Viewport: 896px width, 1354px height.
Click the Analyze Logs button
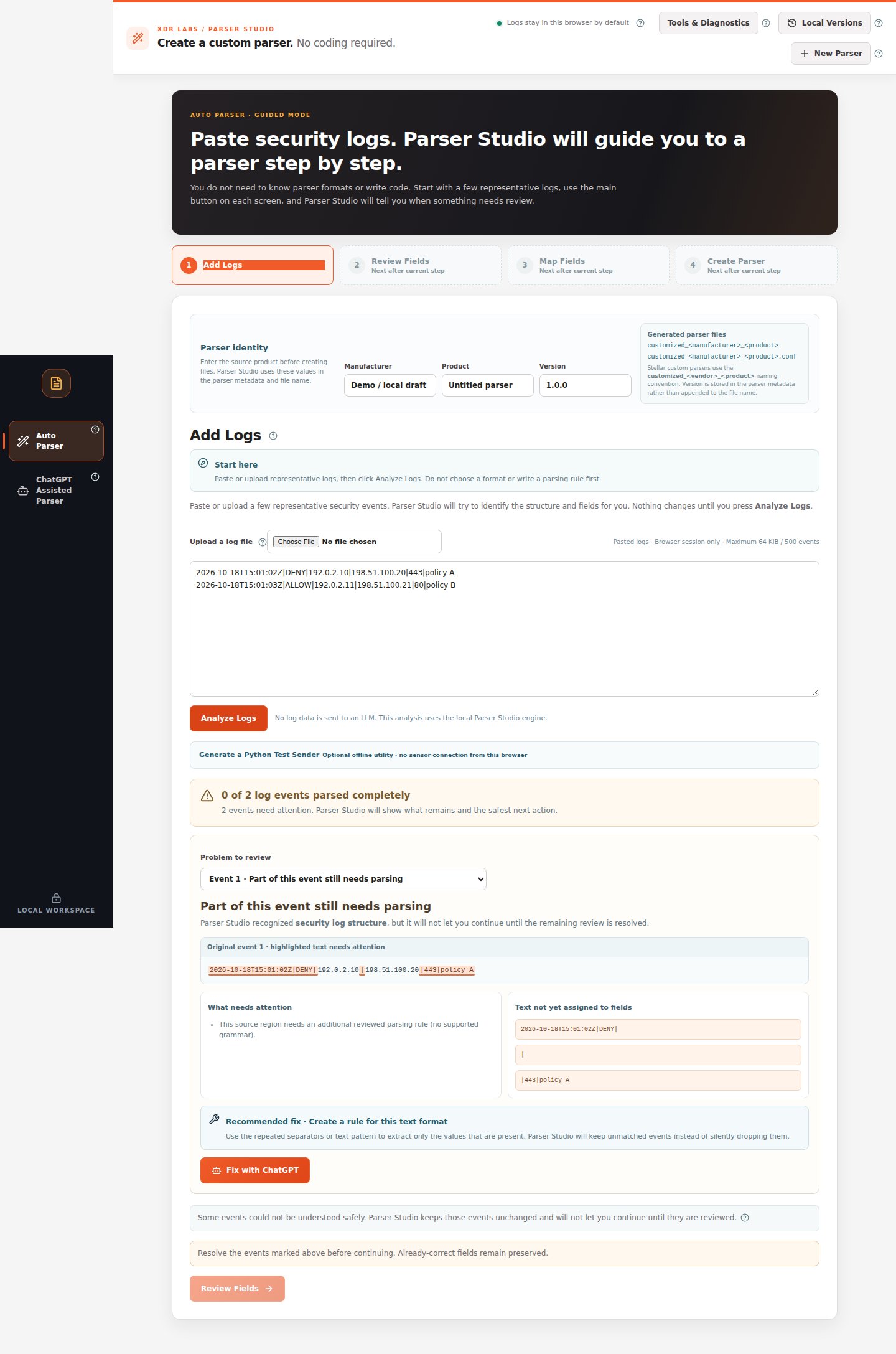click(x=228, y=718)
